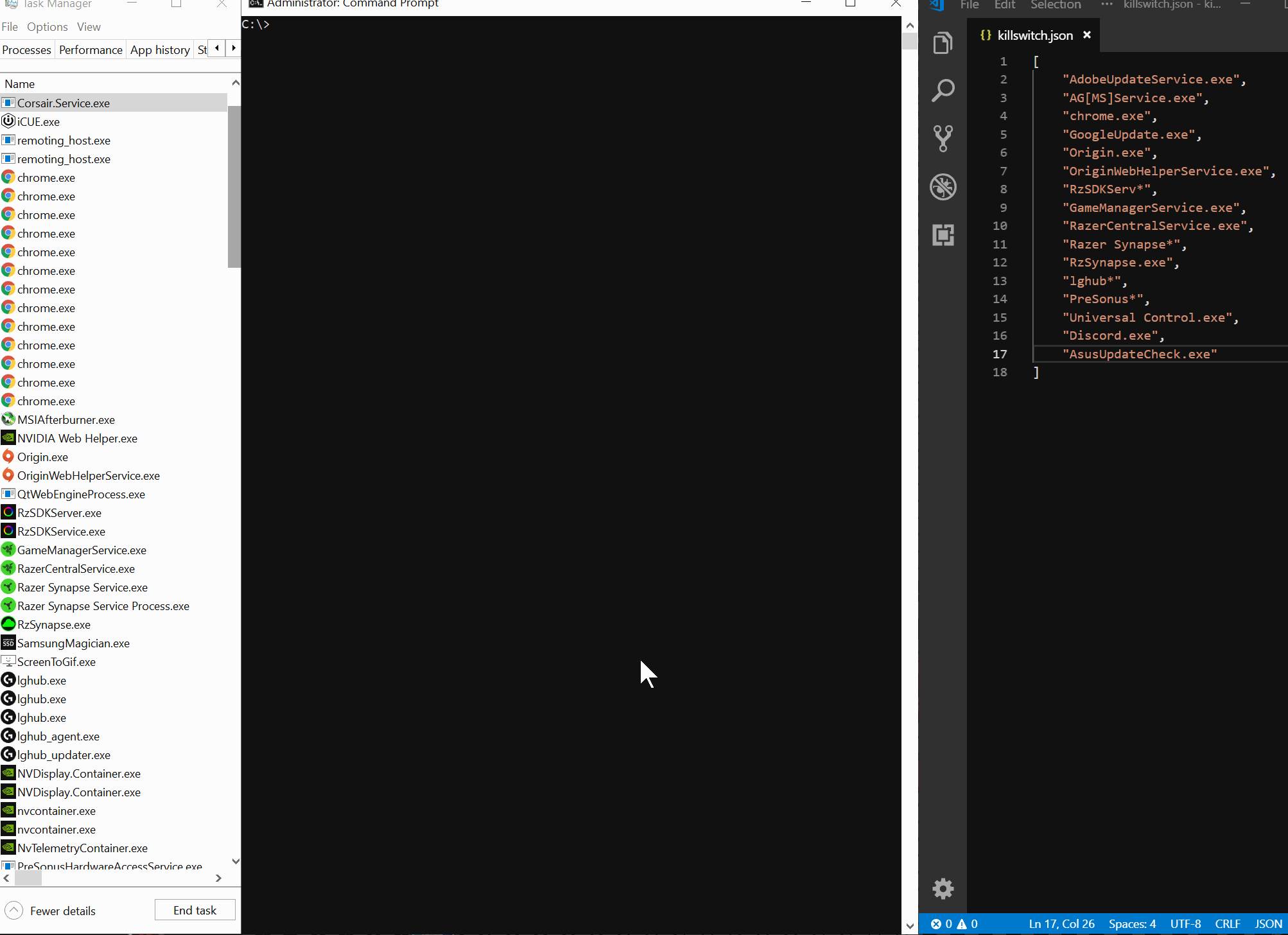Change language mode JSON in status bar
Viewport: 1288px width, 935px height.
[x=1267, y=923]
